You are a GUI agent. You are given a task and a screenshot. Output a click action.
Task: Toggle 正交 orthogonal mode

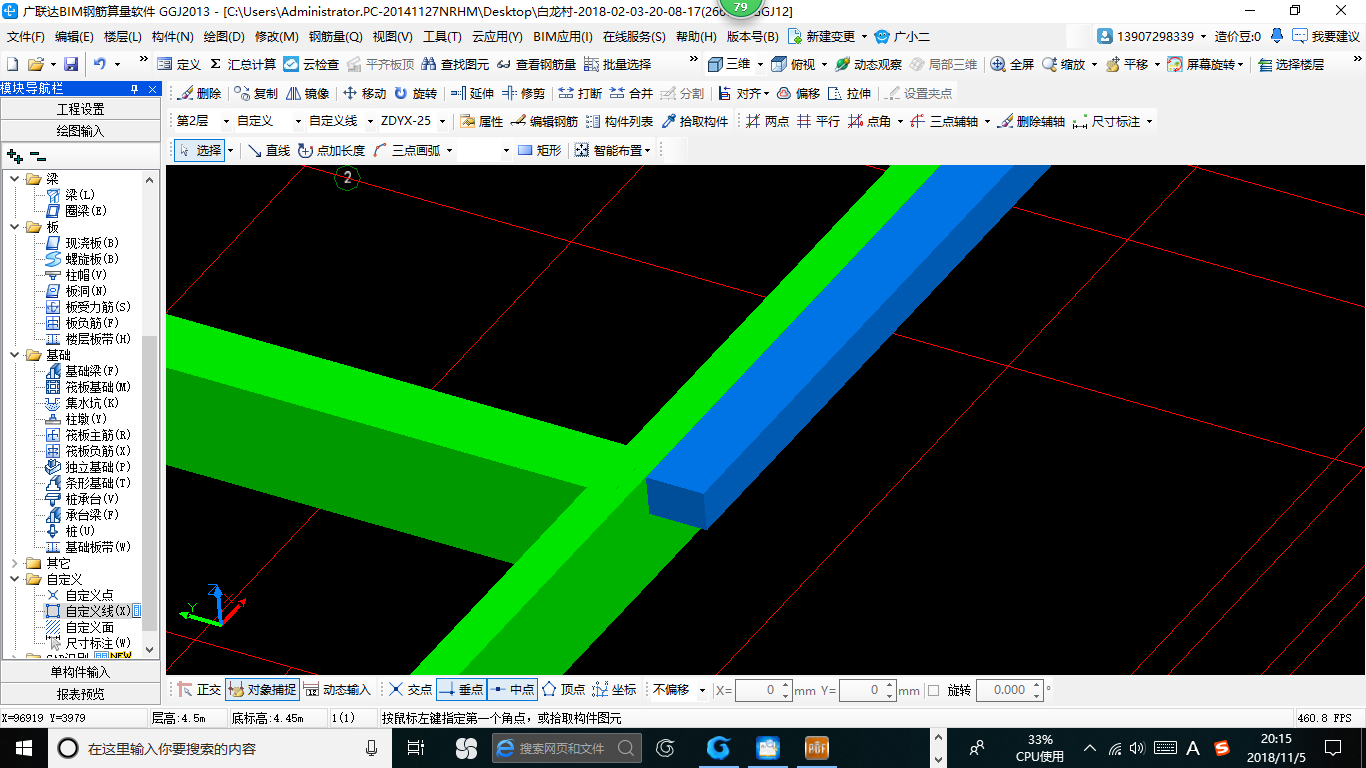tap(199, 690)
